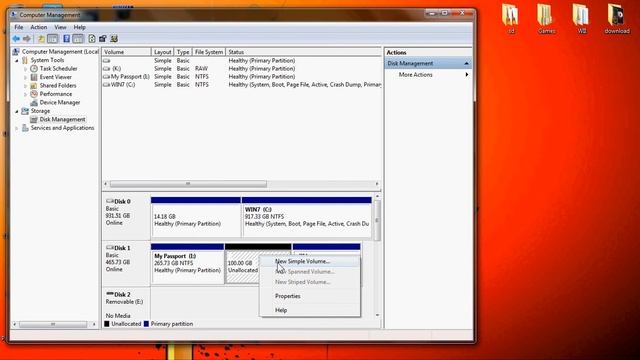Click the blue Help question mark icon
Screen dimensions: 640x360
click(66, 39)
